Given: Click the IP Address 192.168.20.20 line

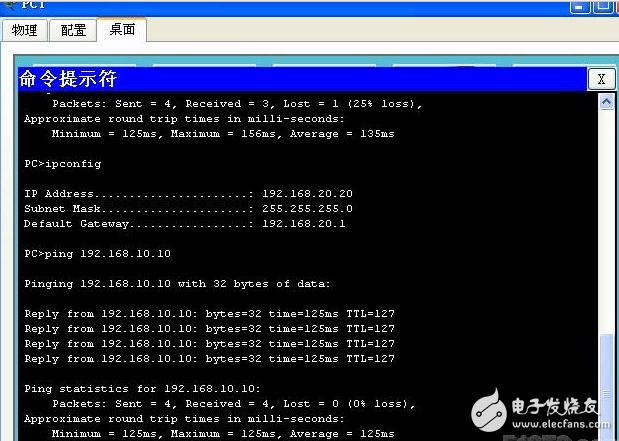Looking at the screenshot, I should [188, 194].
